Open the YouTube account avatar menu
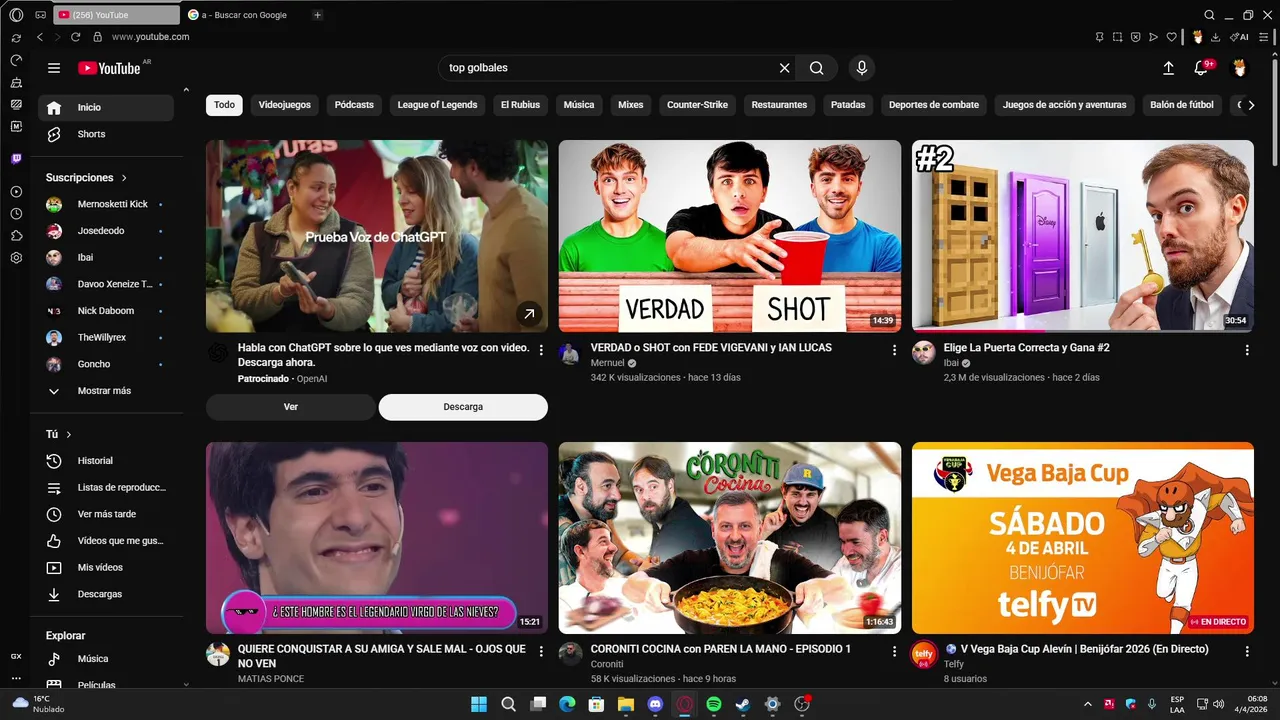Viewport: 1280px width, 720px height. point(1240,68)
